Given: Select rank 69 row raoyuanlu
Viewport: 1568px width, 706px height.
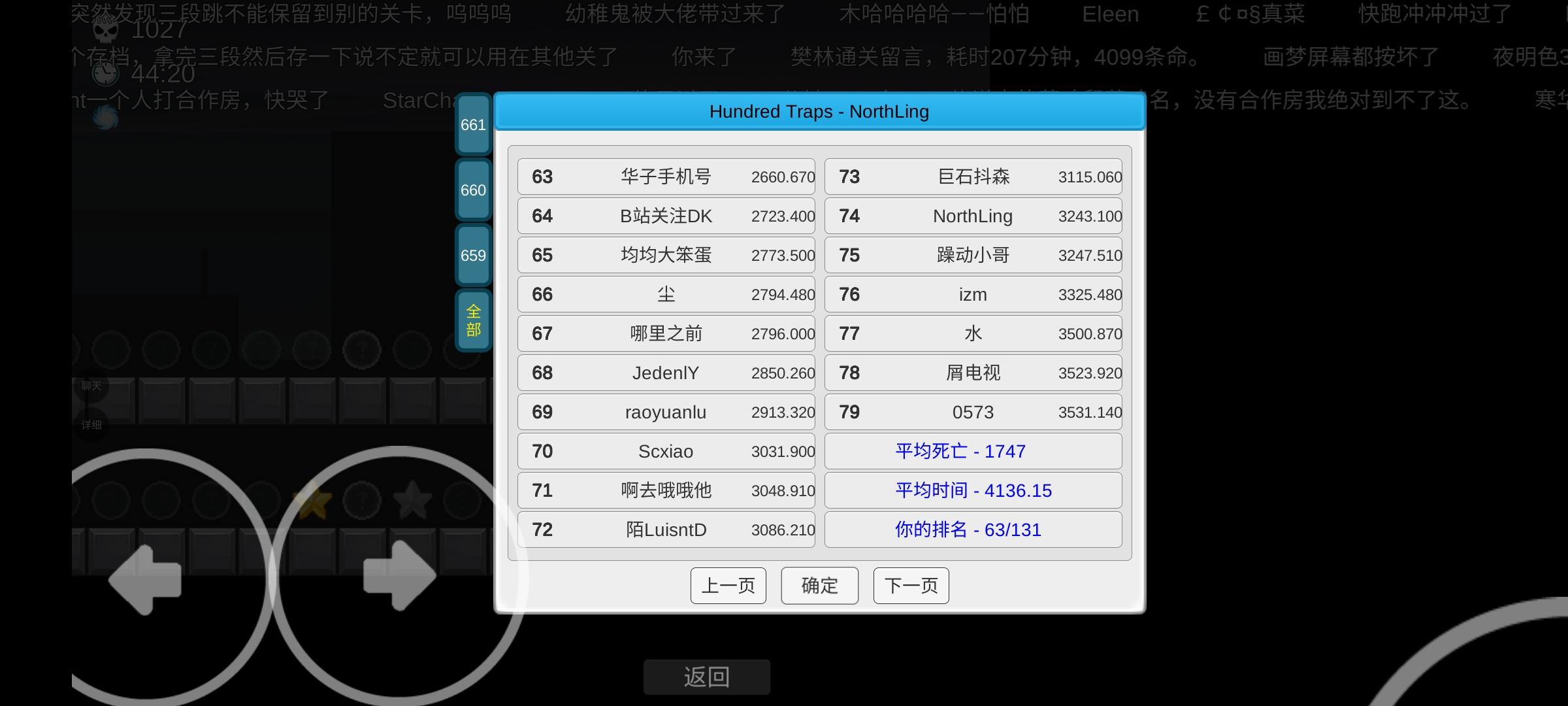Looking at the screenshot, I should 666,412.
